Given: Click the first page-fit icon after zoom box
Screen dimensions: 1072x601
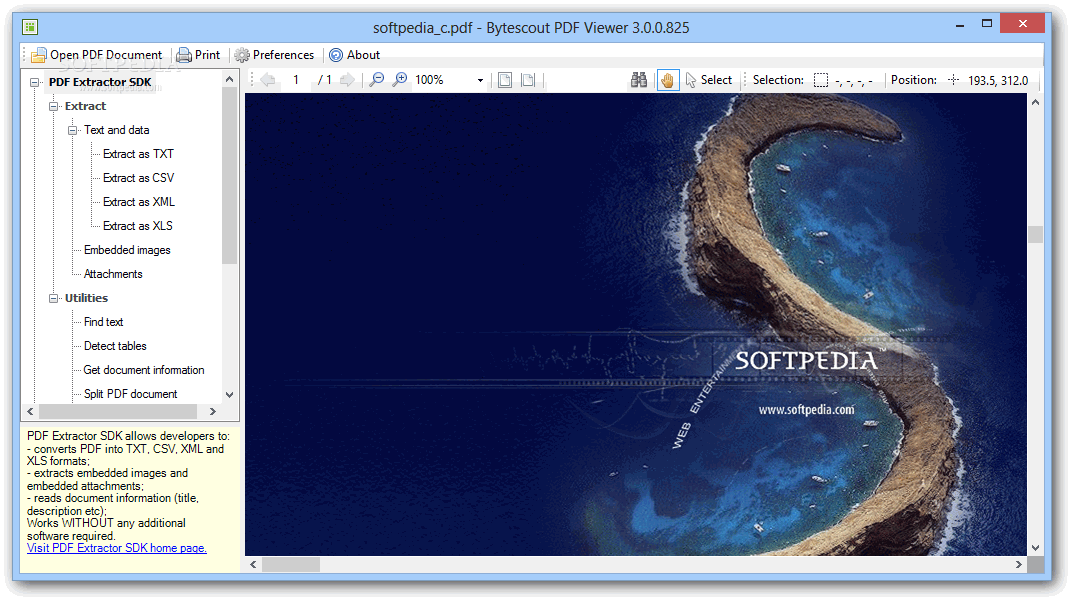Looking at the screenshot, I should pyautogui.click(x=505, y=80).
